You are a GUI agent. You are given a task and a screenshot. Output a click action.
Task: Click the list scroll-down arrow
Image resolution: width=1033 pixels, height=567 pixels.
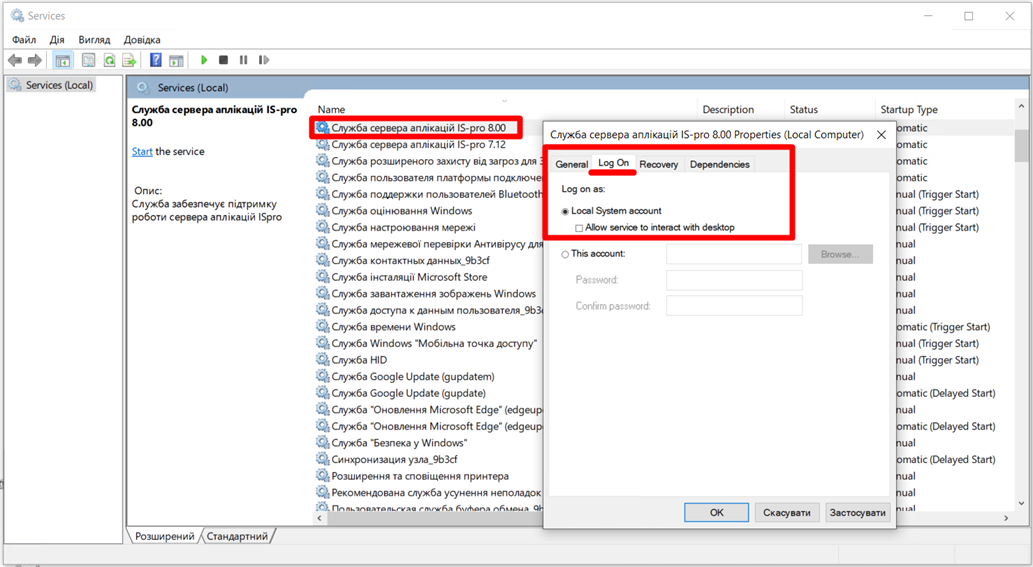point(1021,504)
